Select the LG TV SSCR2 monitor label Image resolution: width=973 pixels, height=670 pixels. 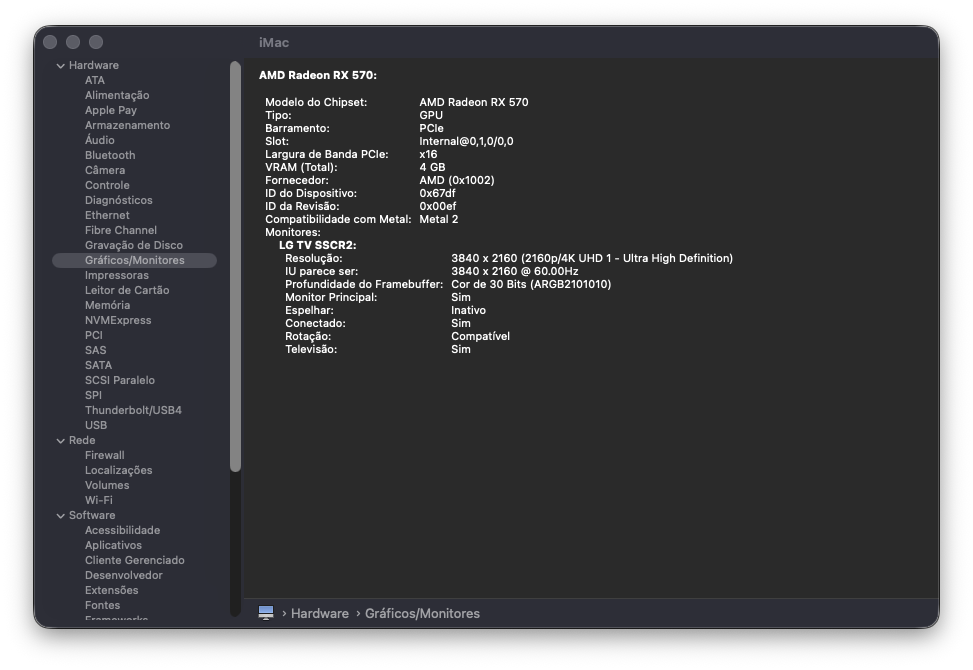(317, 245)
